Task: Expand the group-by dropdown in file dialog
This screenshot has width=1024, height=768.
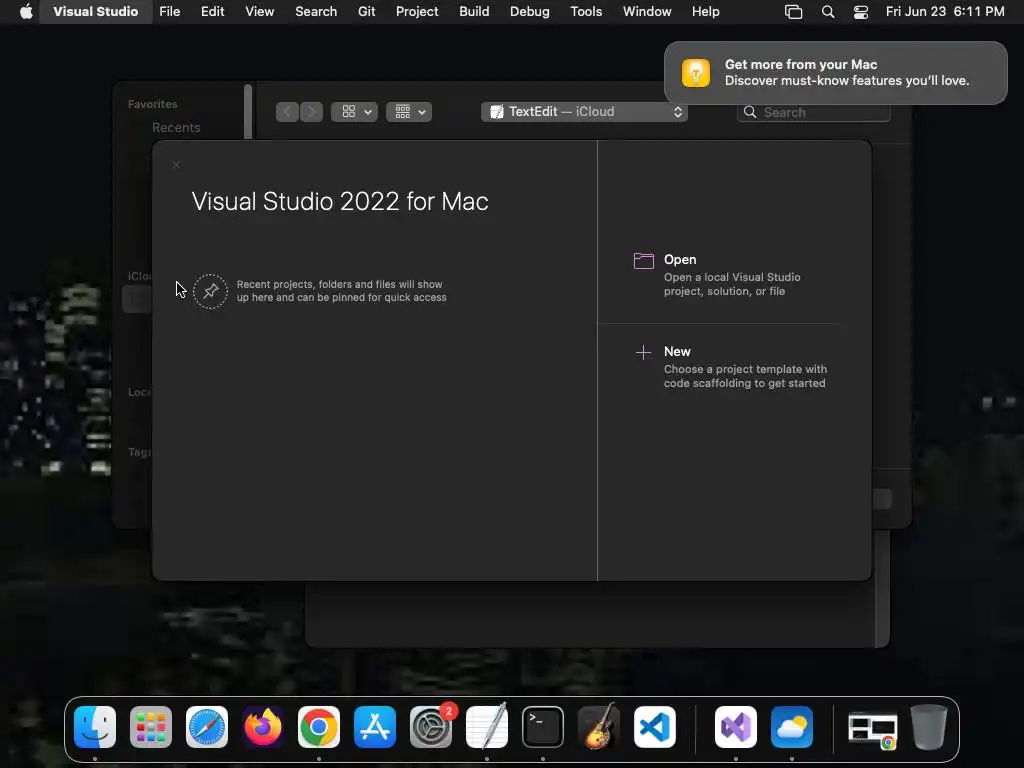Action: tap(409, 112)
